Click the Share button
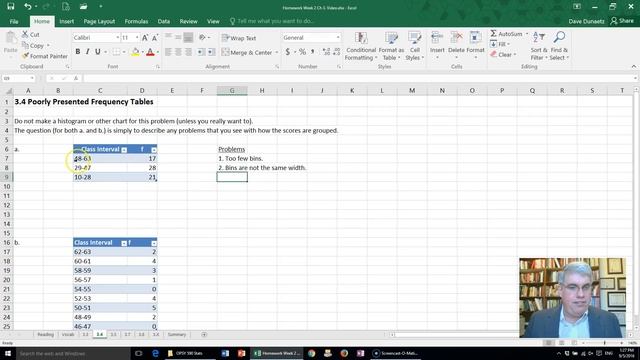640x360 pixels. click(x=622, y=21)
